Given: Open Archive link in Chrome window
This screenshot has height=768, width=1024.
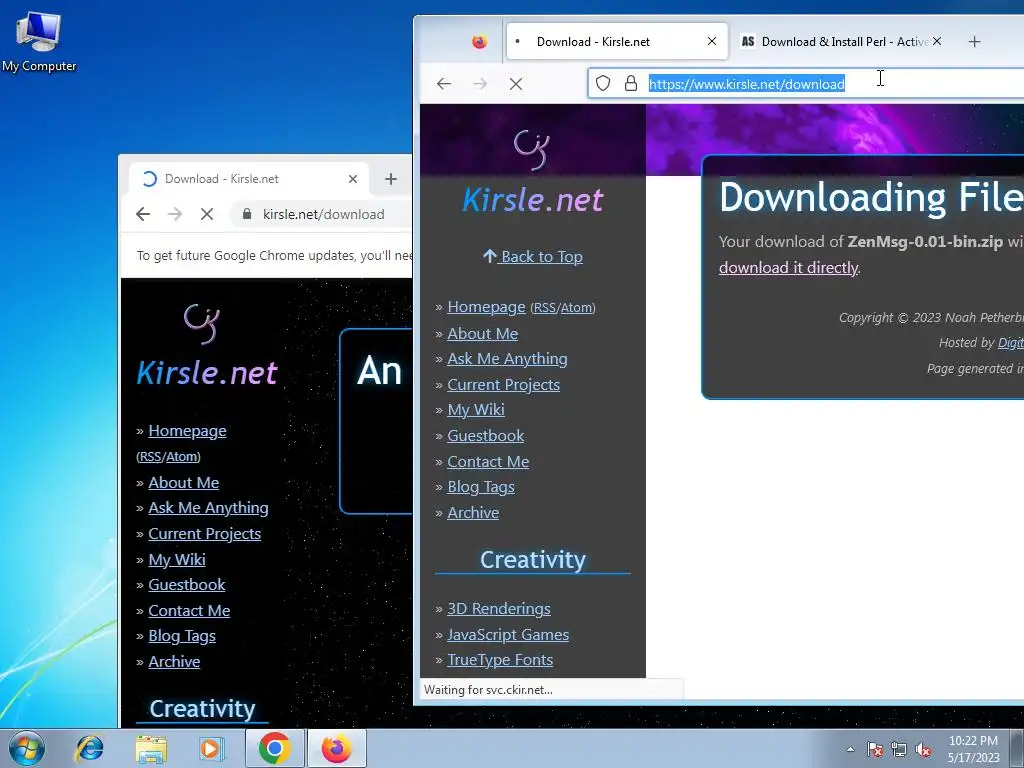Looking at the screenshot, I should click(x=174, y=662).
